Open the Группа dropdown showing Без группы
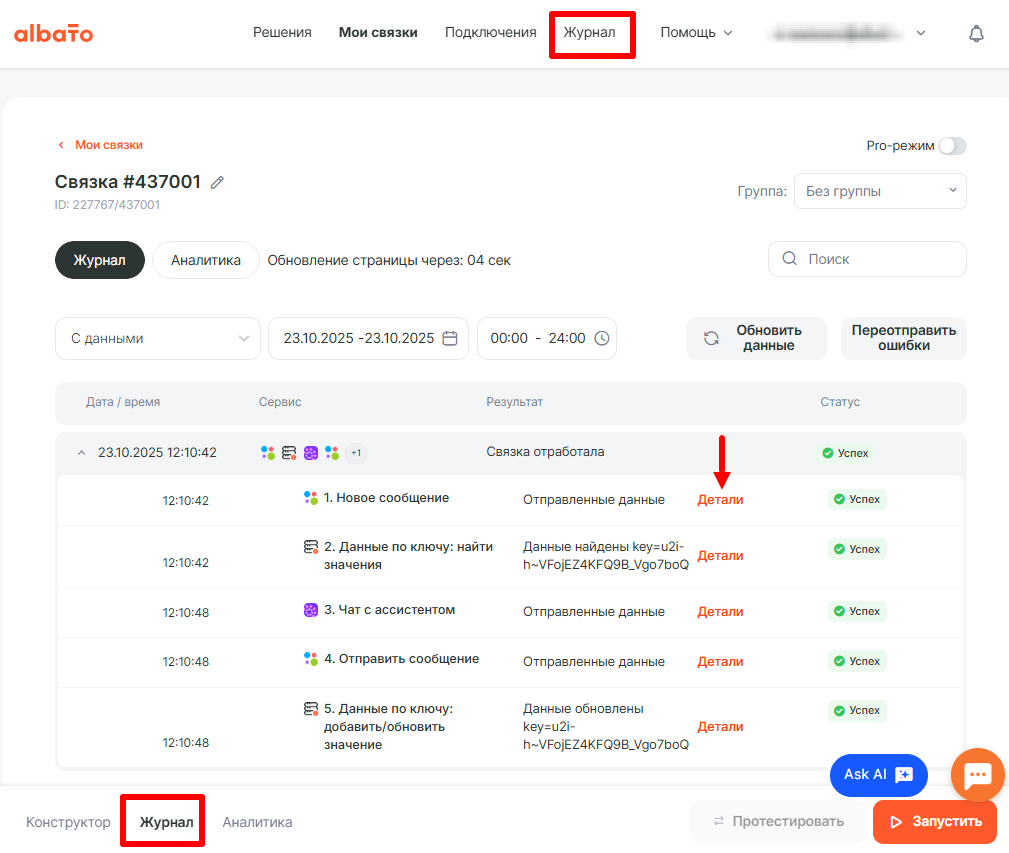 (880, 191)
